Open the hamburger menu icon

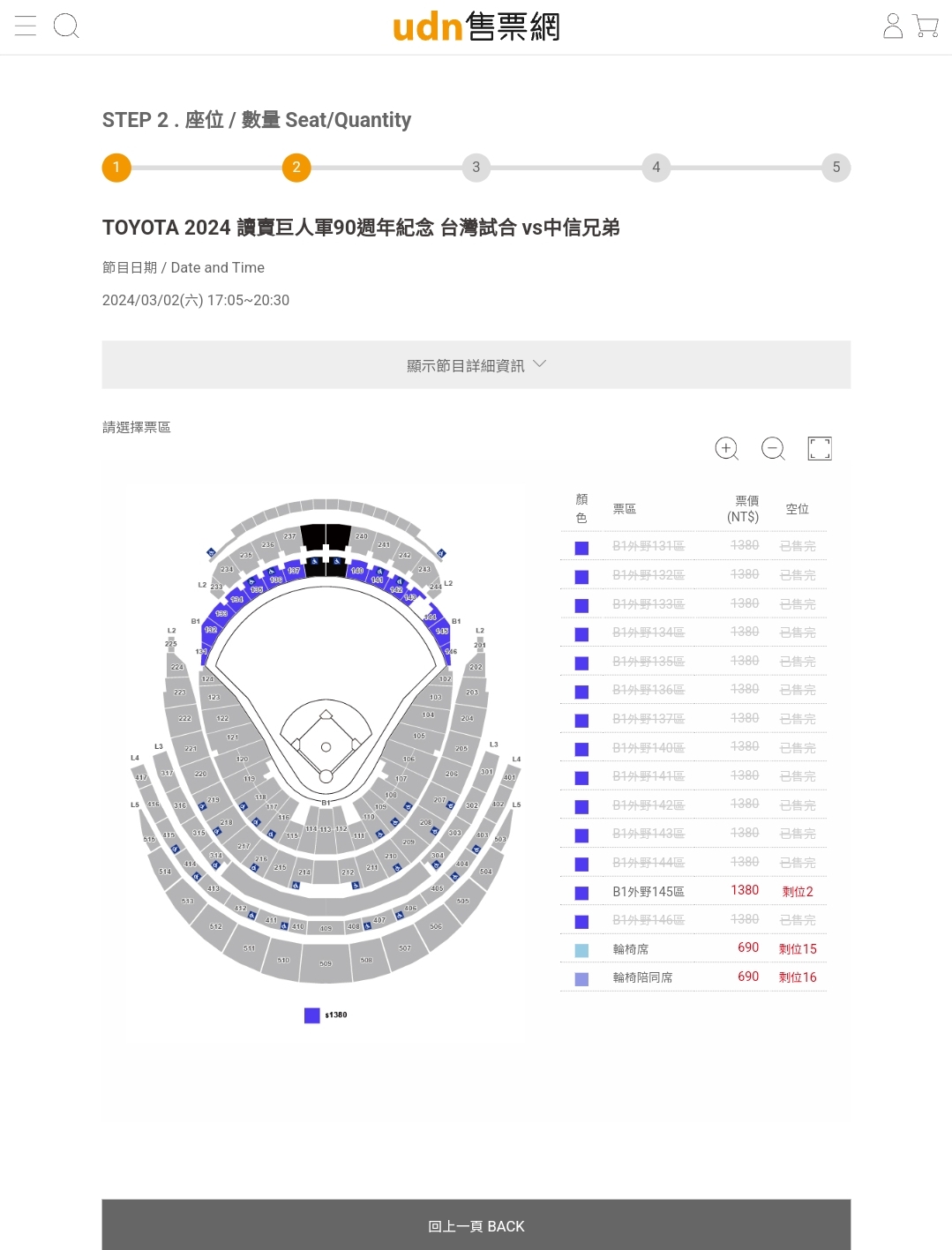click(26, 26)
